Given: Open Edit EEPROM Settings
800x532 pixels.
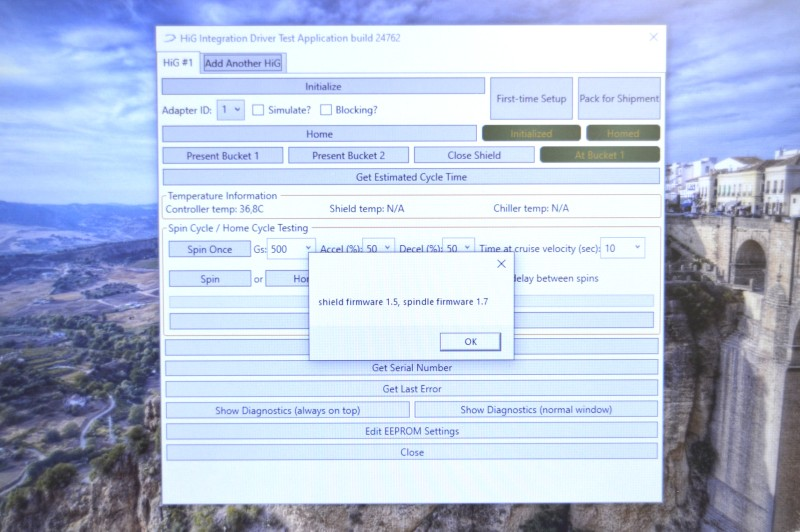Looking at the screenshot, I should (x=411, y=431).
